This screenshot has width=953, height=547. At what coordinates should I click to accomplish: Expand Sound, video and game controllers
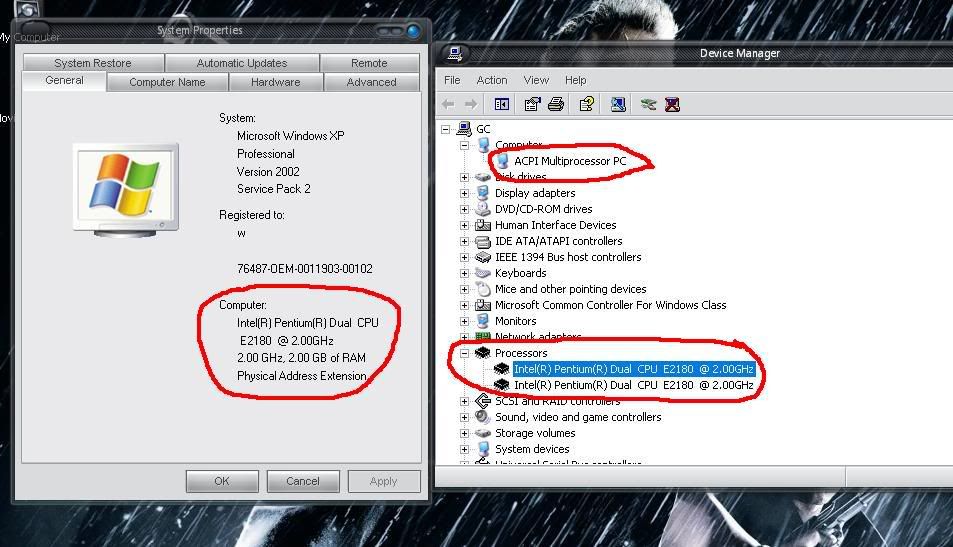click(465, 417)
